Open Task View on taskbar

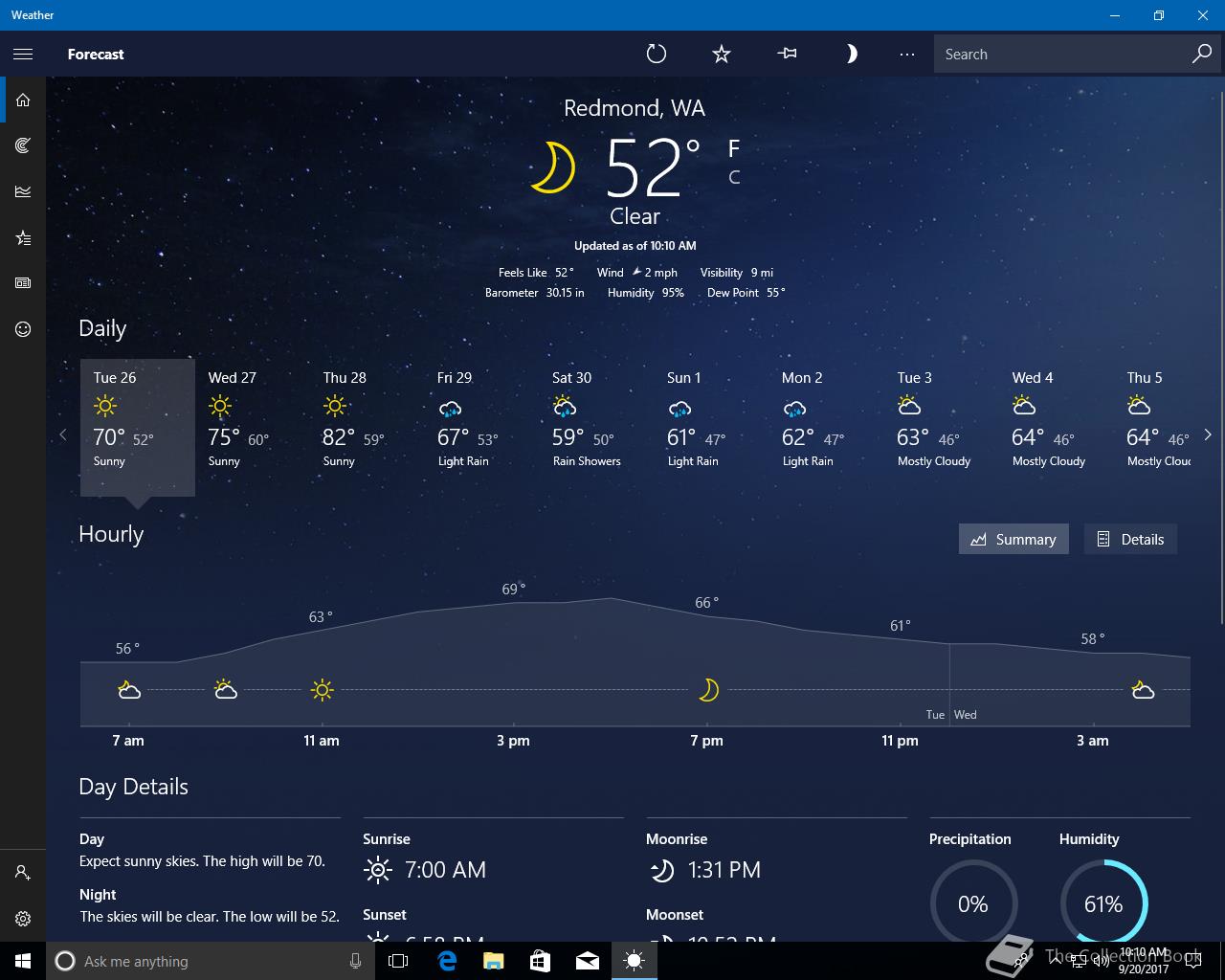pos(398,961)
